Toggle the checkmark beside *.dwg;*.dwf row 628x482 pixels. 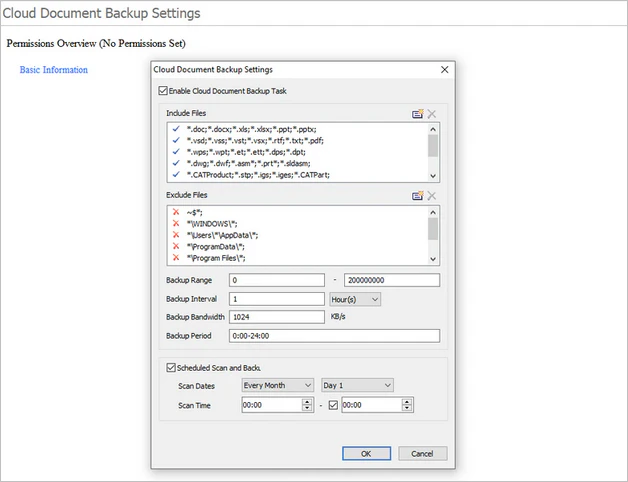click(176, 163)
